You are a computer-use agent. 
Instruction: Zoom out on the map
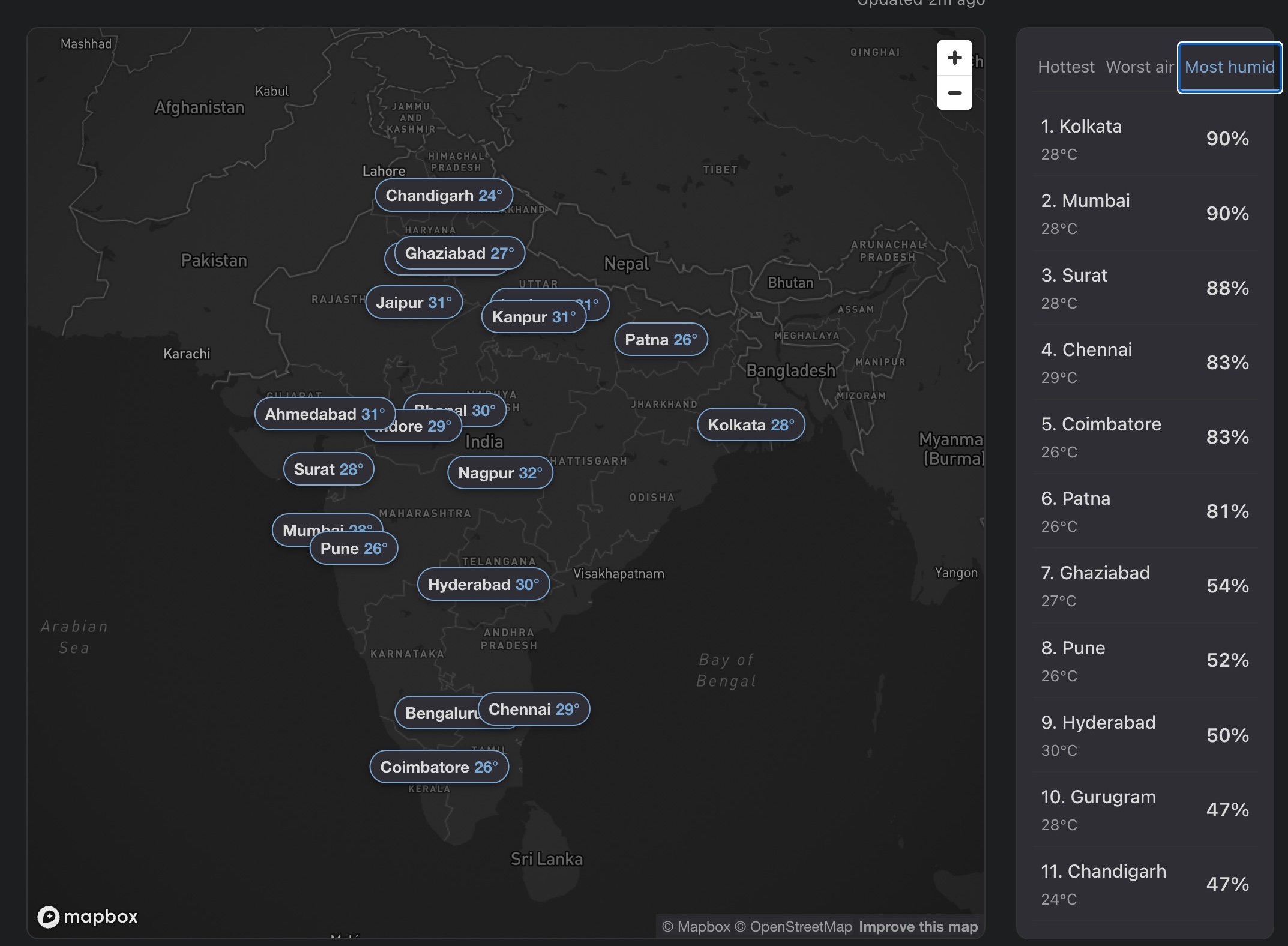pyautogui.click(x=954, y=93)
